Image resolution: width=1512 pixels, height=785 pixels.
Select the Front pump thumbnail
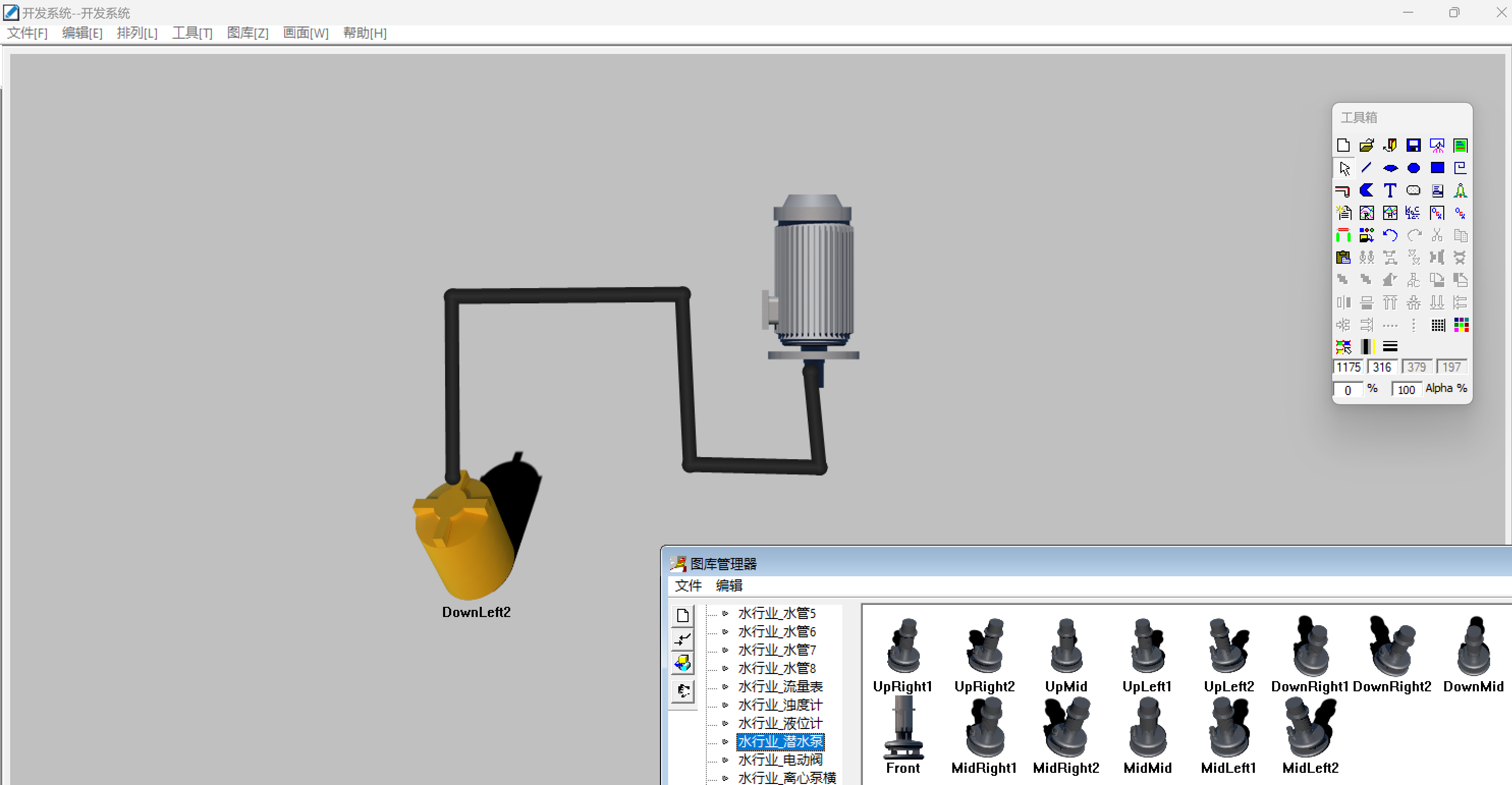[903, 728]
